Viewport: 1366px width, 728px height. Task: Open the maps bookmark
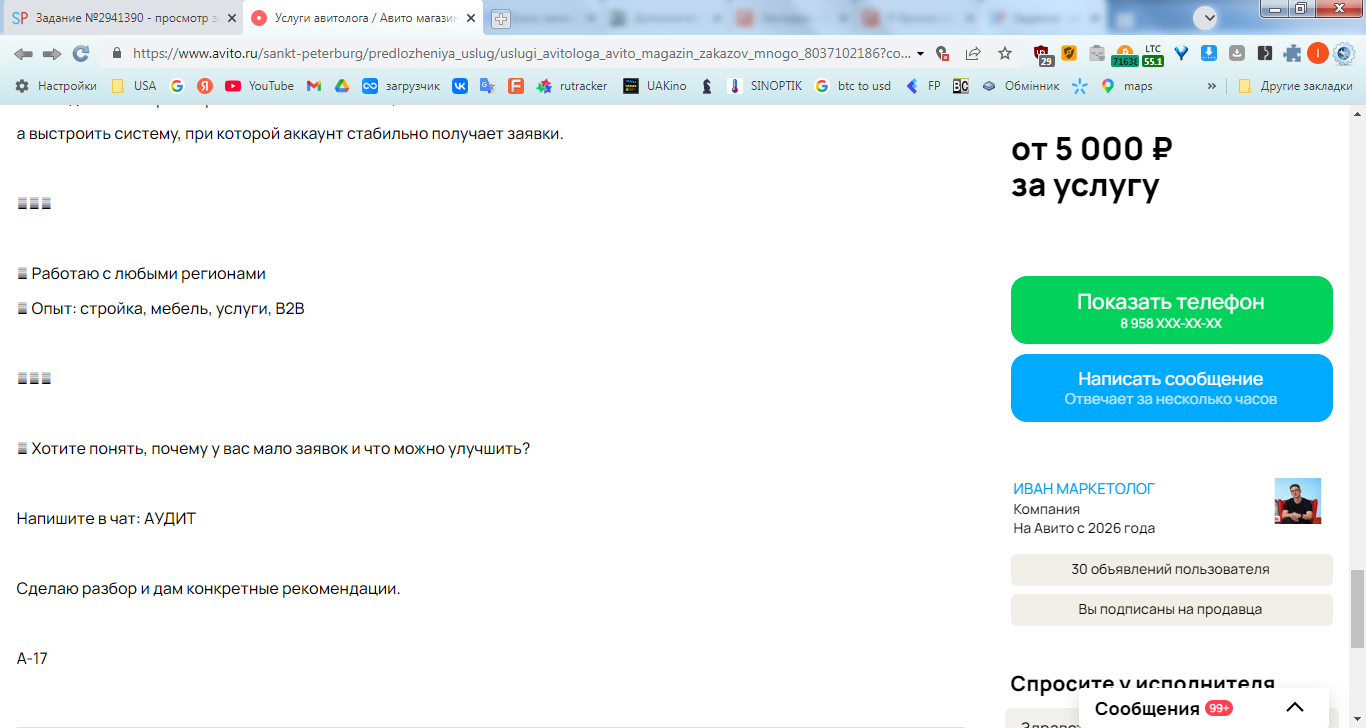(1126, 86)
